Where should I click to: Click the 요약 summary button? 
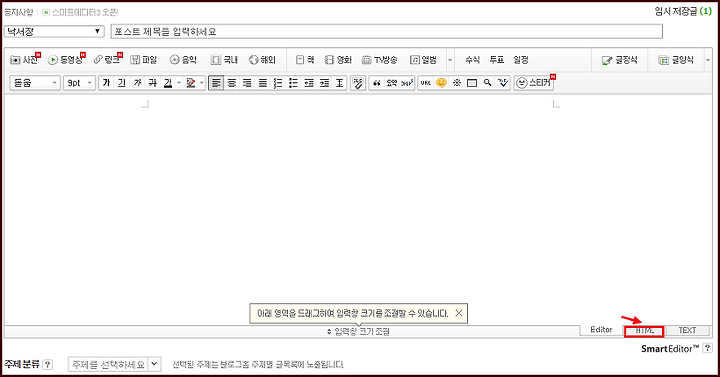(x=392, y=83)
